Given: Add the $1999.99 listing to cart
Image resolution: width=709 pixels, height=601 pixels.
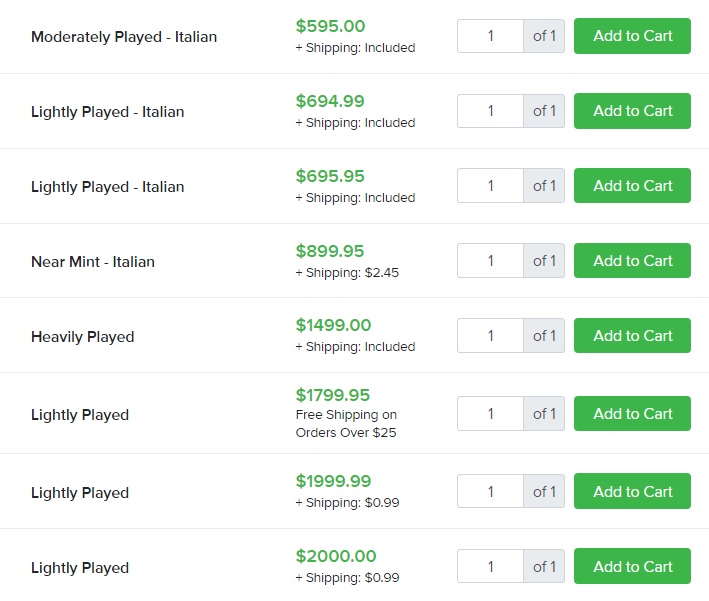Looking at the screenshot, I should tap(632, 492).
